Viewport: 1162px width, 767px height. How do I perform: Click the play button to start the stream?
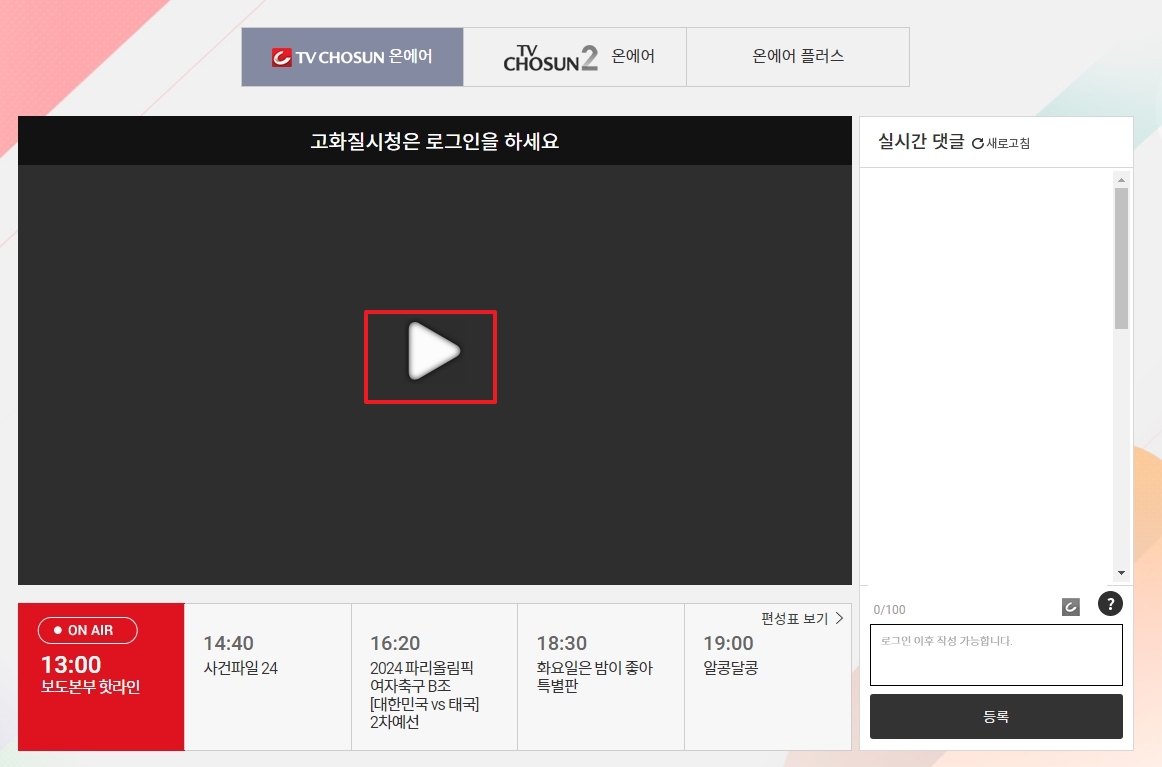pos(430,356)
